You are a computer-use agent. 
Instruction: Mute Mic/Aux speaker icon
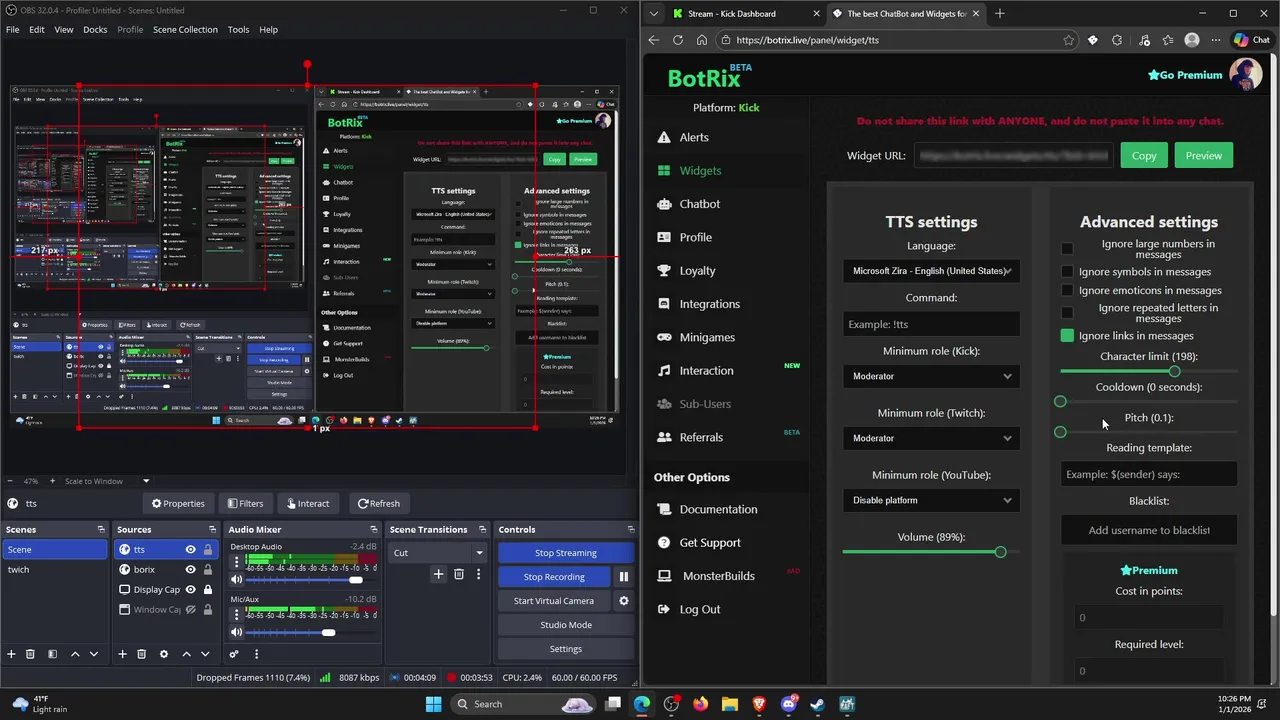pos(237,632)
